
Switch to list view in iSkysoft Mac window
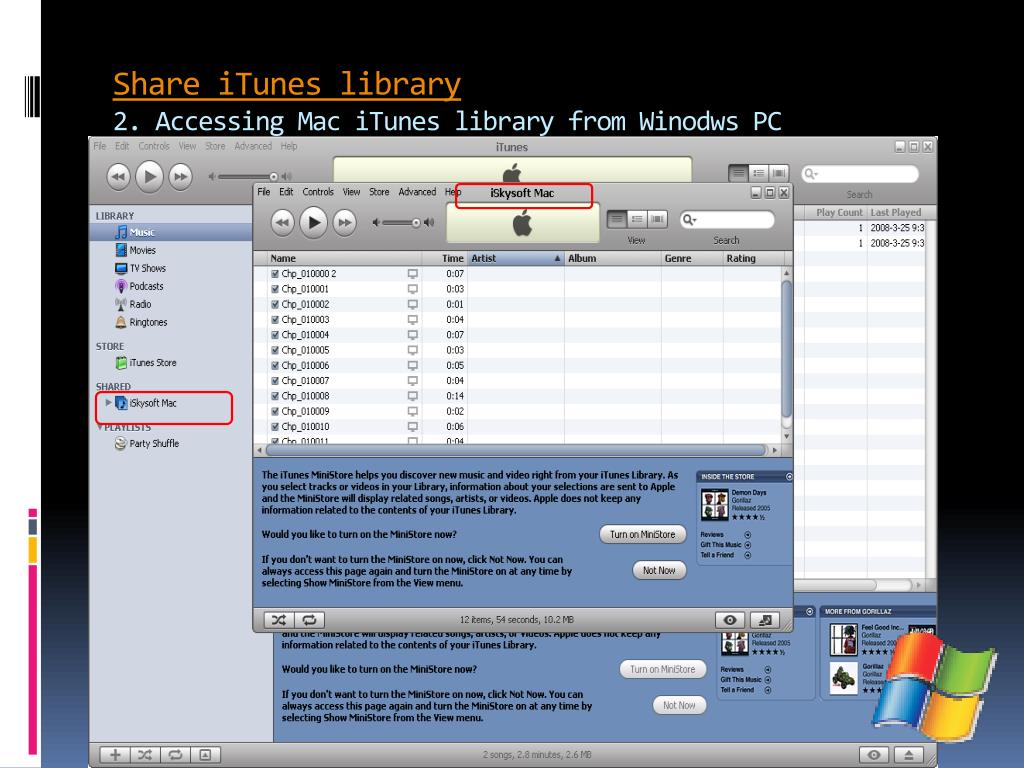pyautogui.click(x=616, y=219)
